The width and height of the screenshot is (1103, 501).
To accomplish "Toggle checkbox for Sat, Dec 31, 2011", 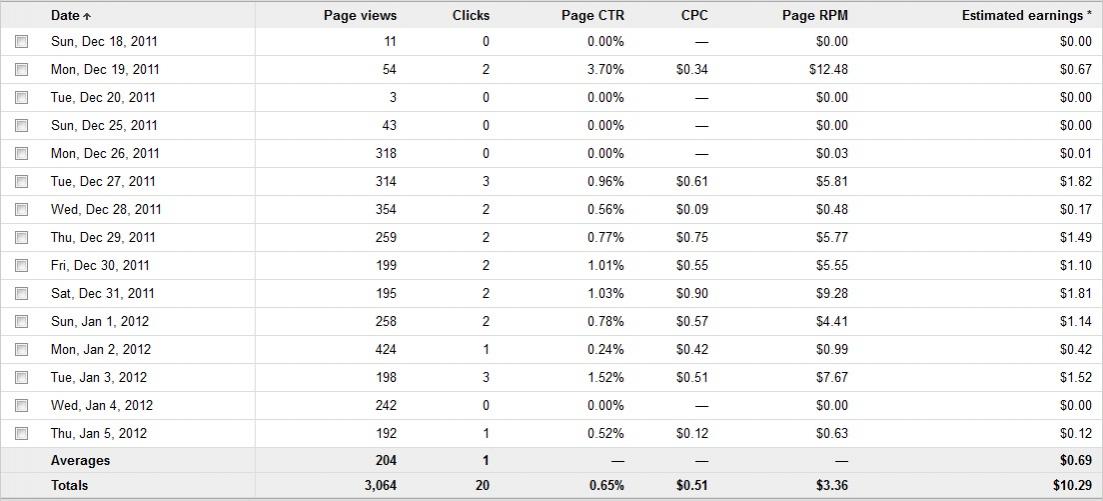I will coord(22,294).
